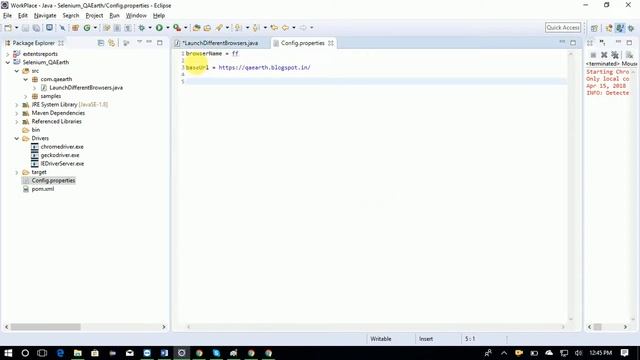
Task: Open the File menu
Action: 7,16
